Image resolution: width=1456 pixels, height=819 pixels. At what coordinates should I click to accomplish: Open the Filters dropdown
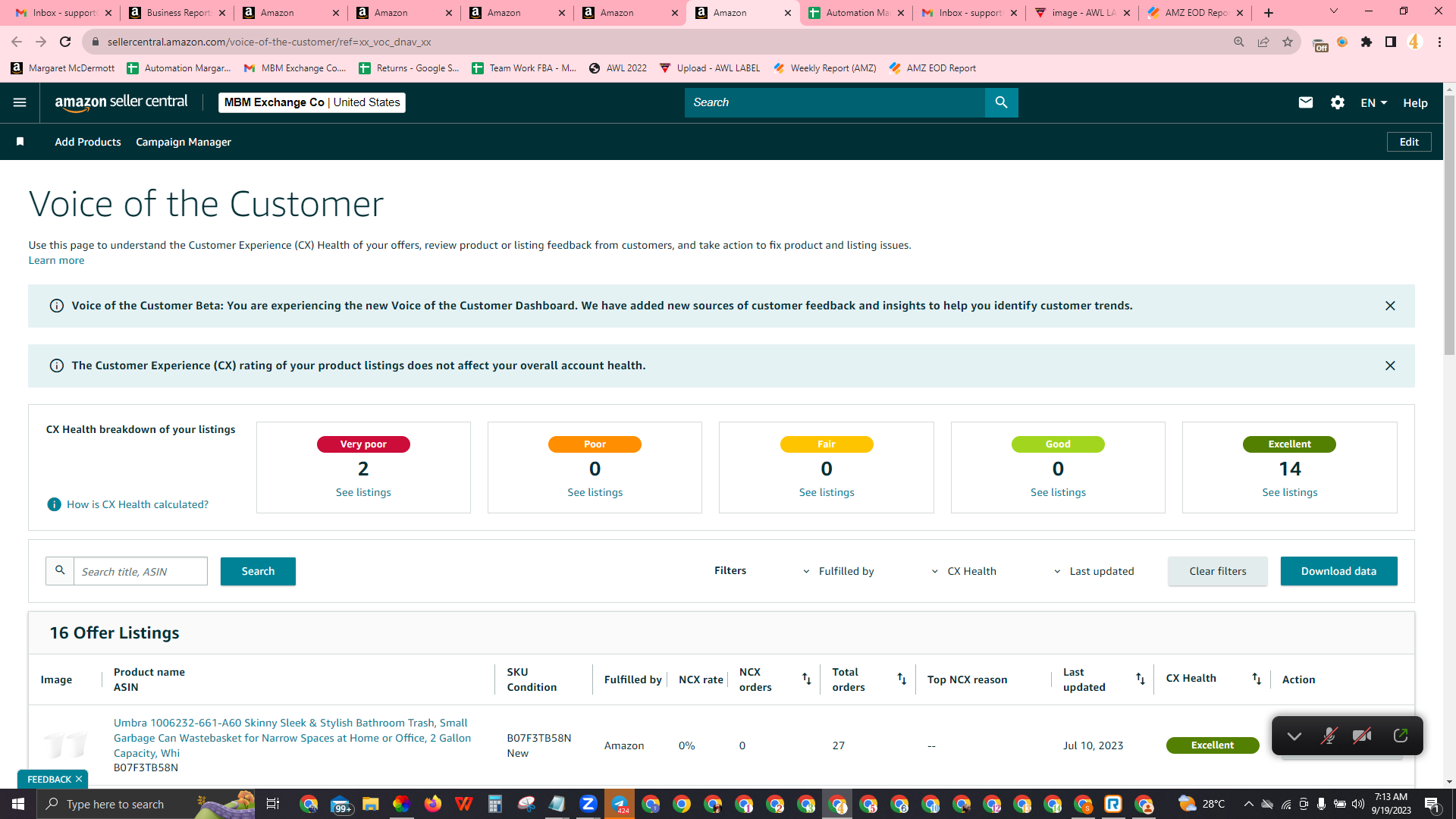(730, 570)
